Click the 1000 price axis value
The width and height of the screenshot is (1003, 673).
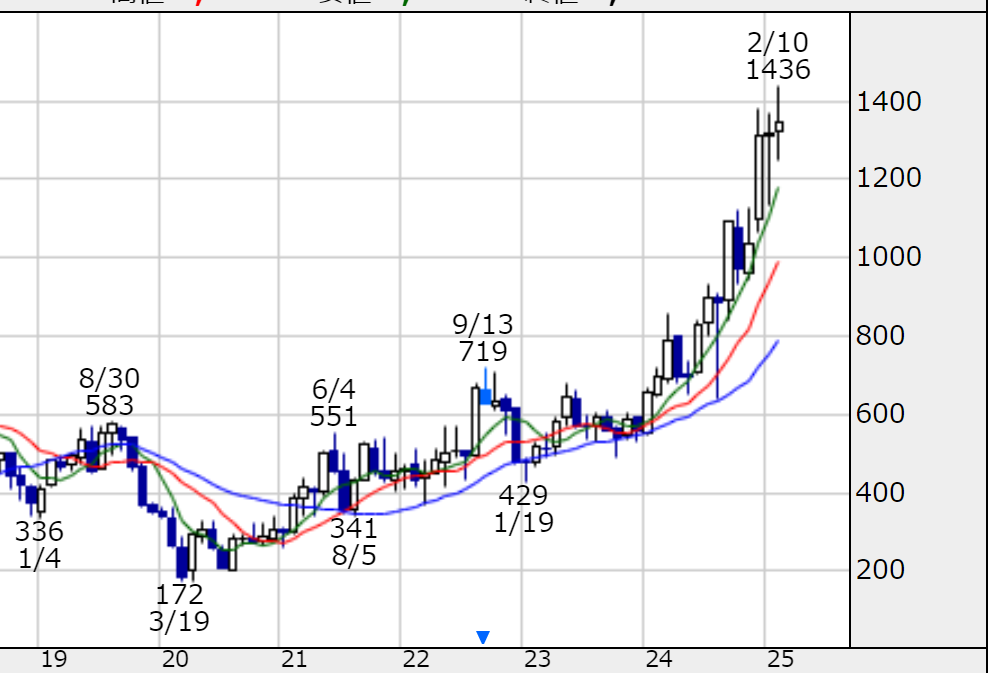coord(888,257)
